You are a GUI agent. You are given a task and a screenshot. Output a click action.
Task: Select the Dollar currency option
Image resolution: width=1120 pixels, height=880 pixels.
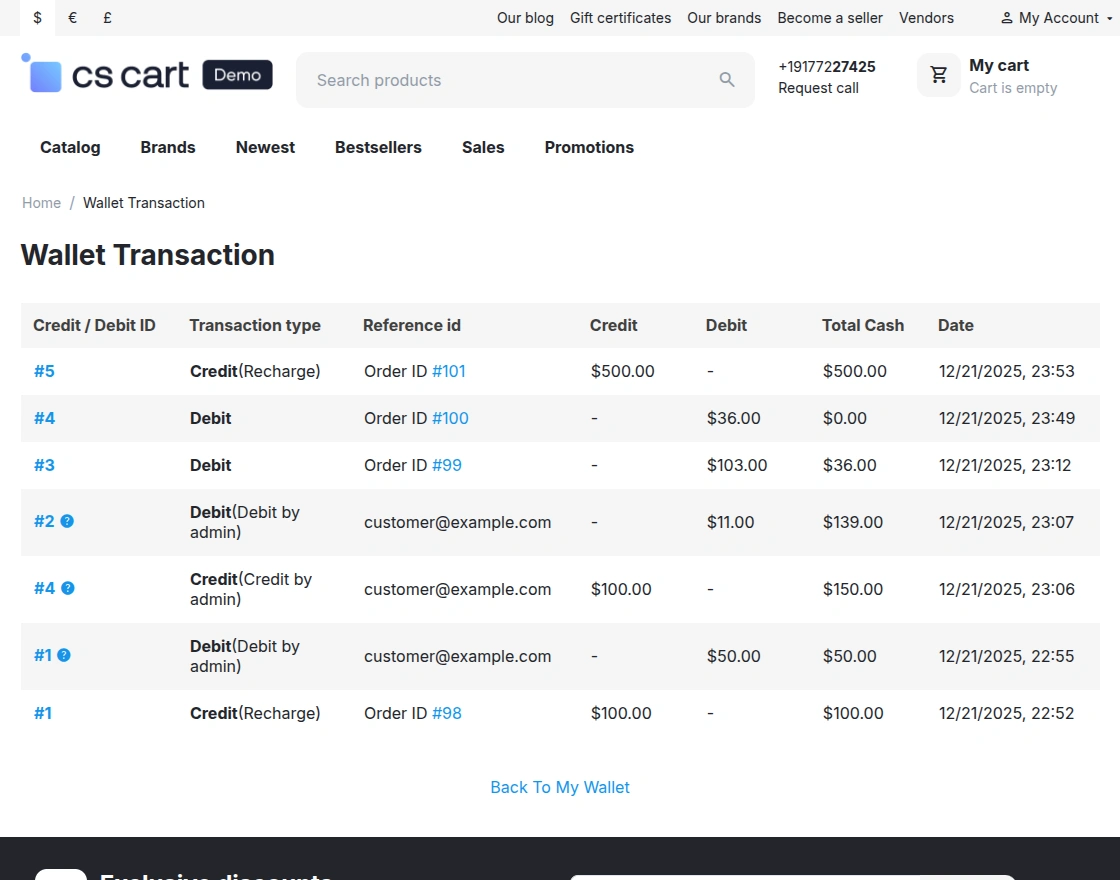[37, 18]
